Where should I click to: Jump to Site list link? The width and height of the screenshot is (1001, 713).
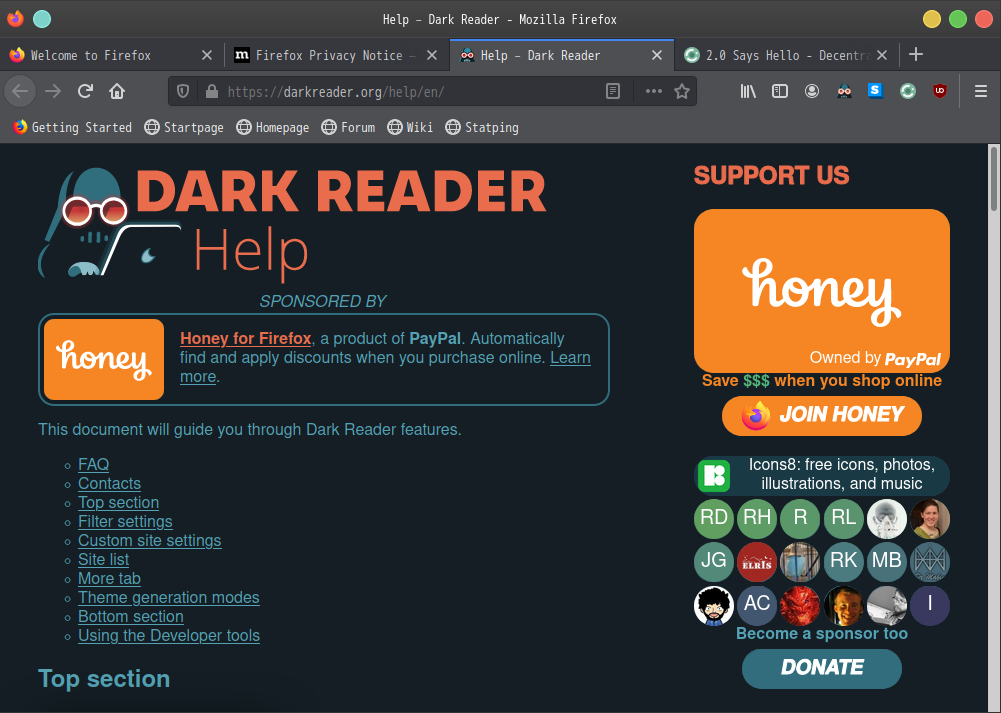pyautogui.click(x=103, y=559)
